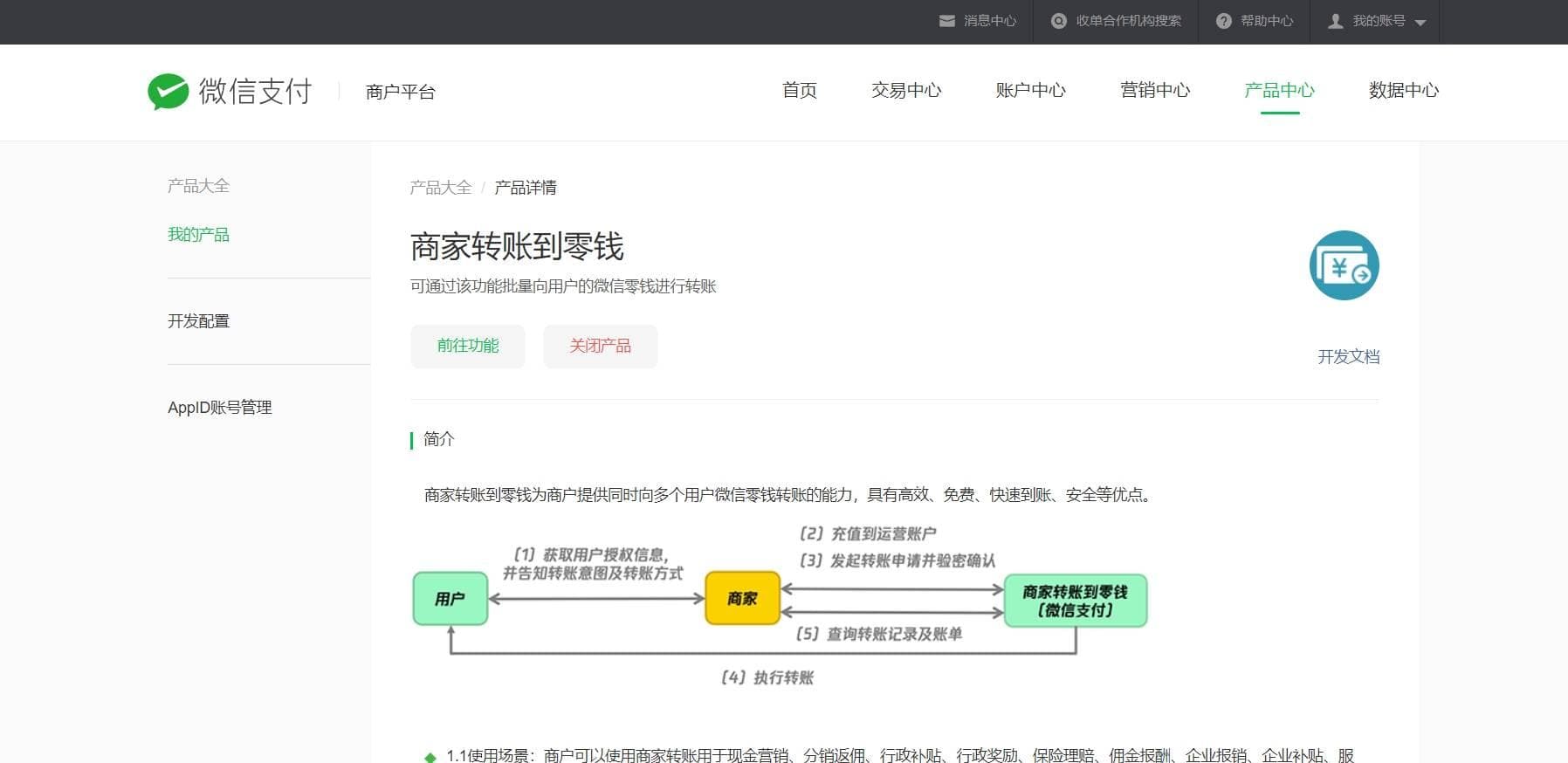Switch to 数据中心 tab

point(1404,91)
